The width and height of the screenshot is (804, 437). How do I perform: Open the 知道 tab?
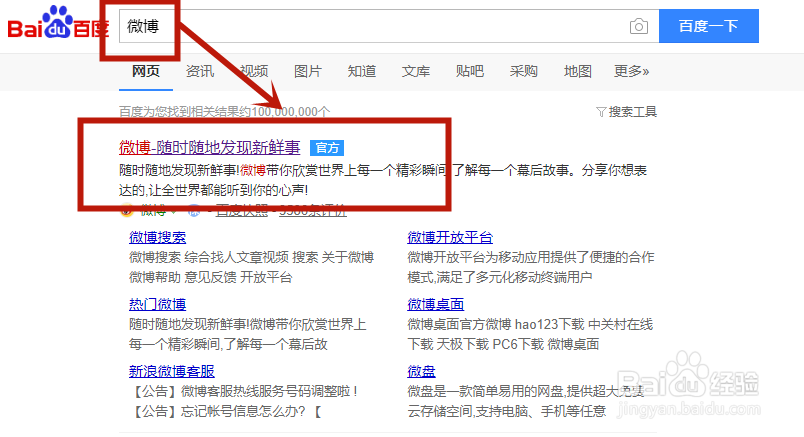(361, 71)
